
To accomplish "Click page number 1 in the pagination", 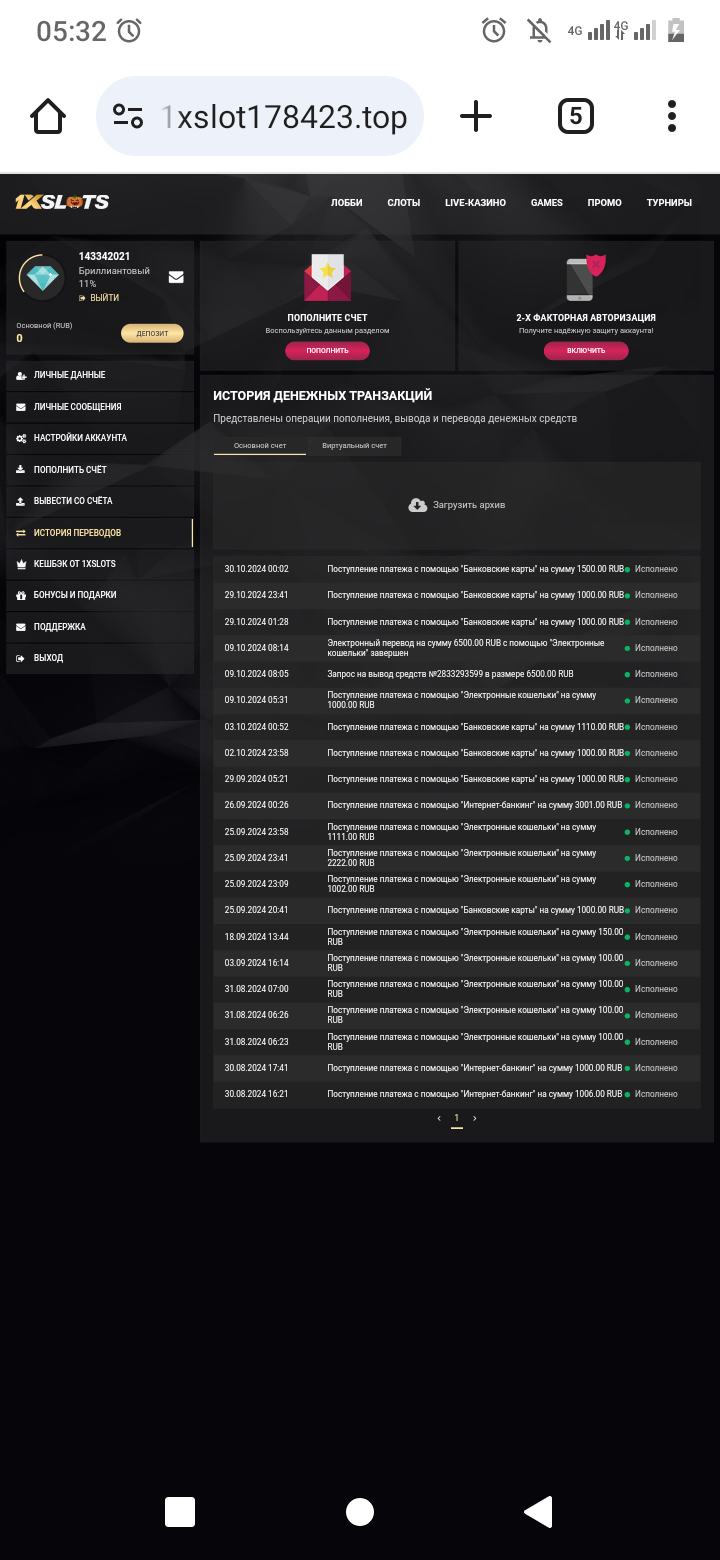I will [x=456, y=1117].
